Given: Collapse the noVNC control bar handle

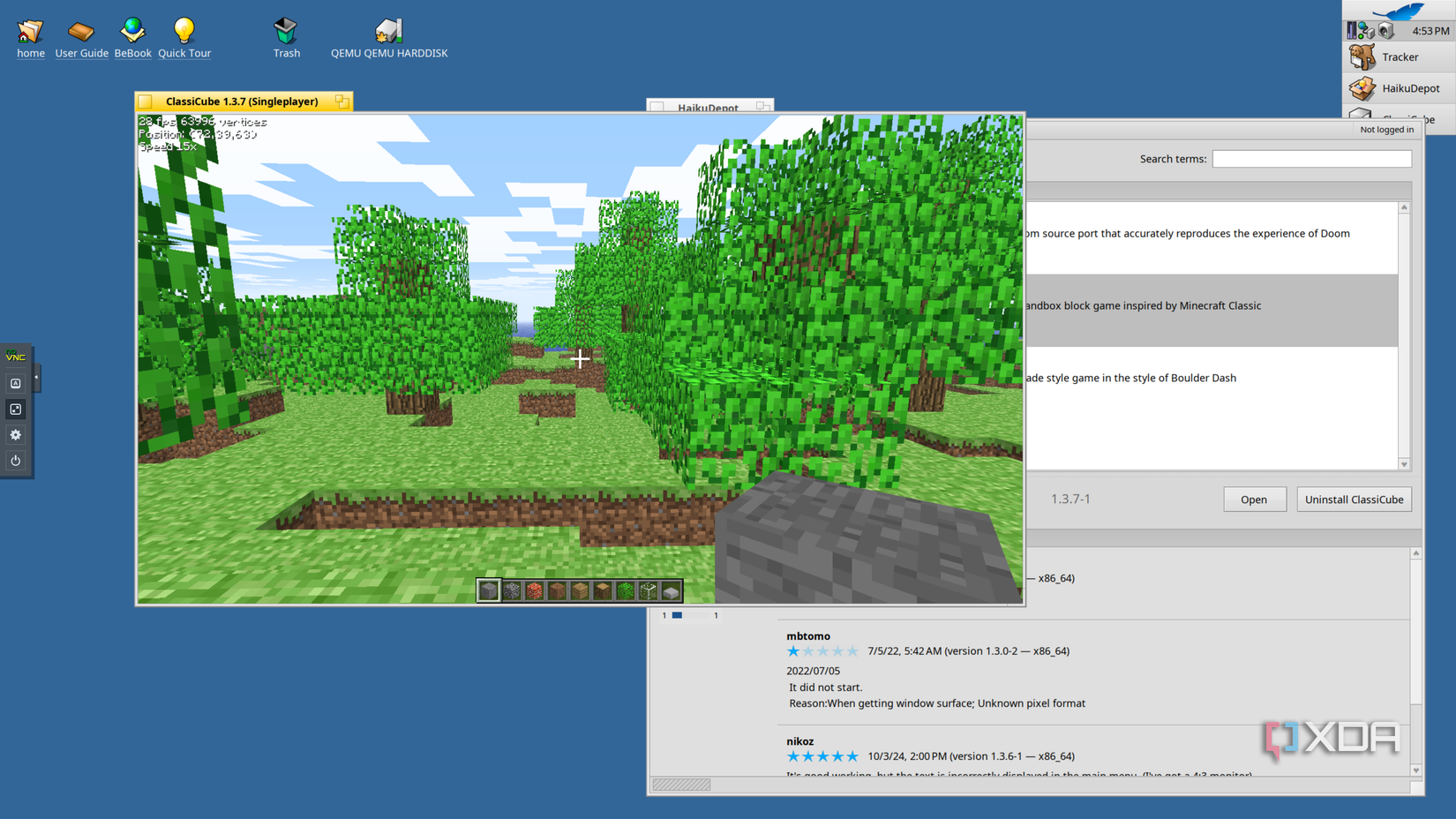Looking at the screenshot, I should tap(36, 378).
